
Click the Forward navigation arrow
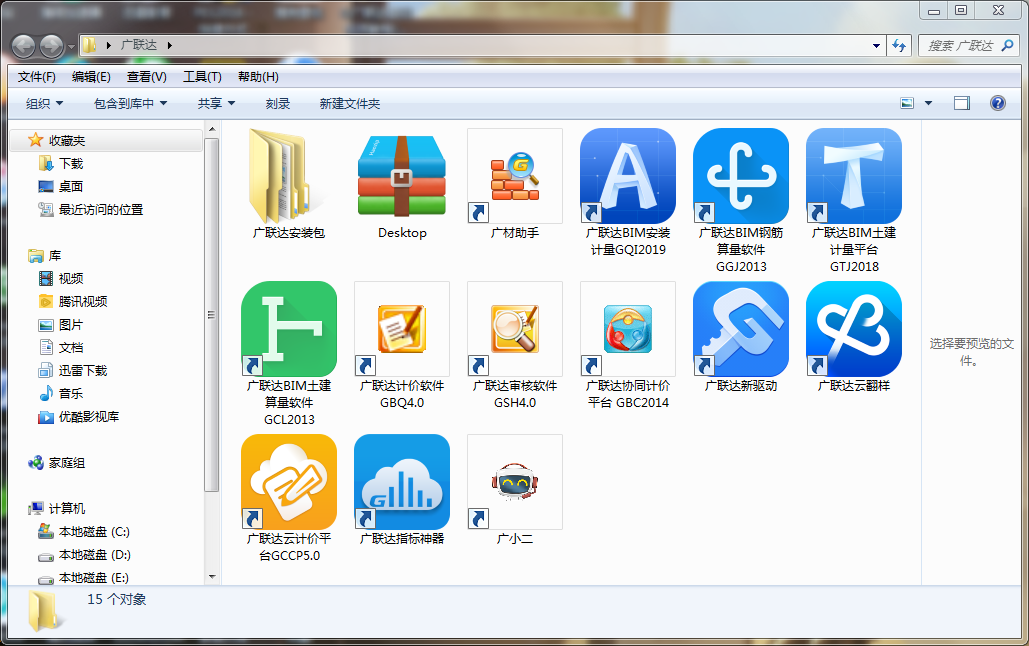[x=51, y=46]
